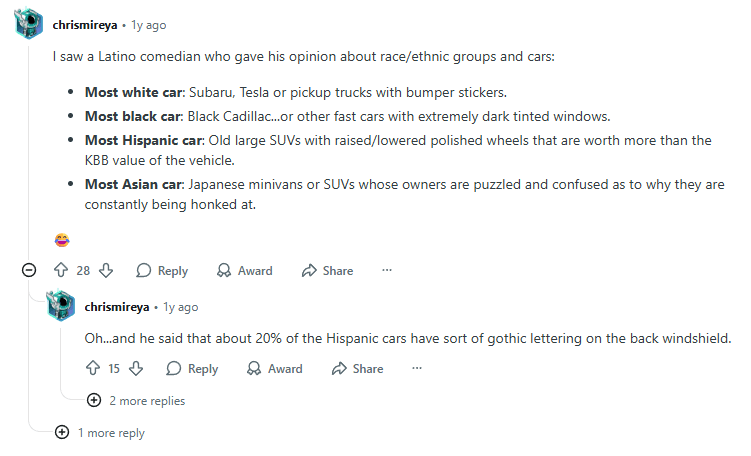
Task: Open more options on top comment
Action: 387,270
